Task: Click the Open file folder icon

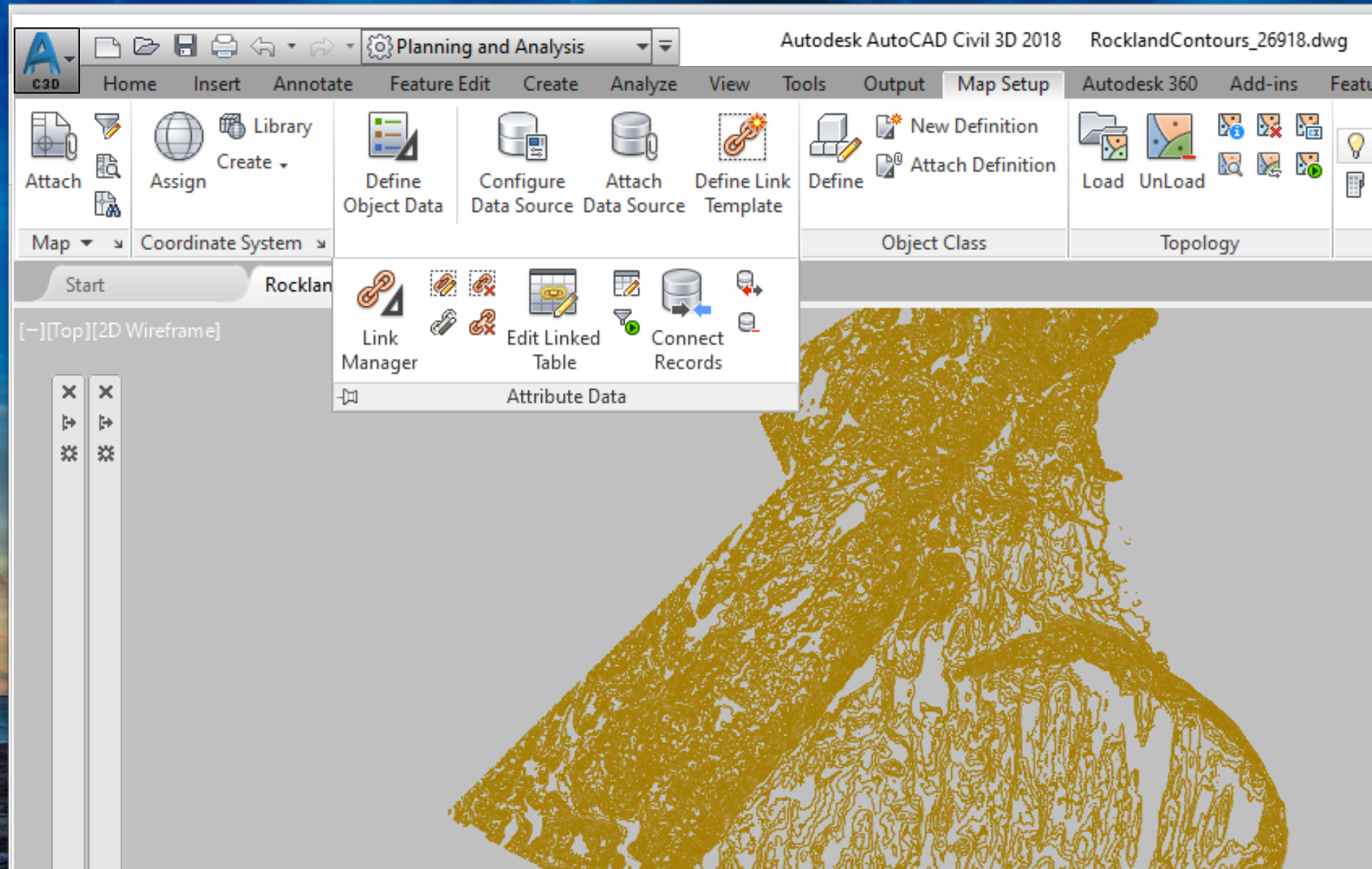Action: tap(146, 47)
